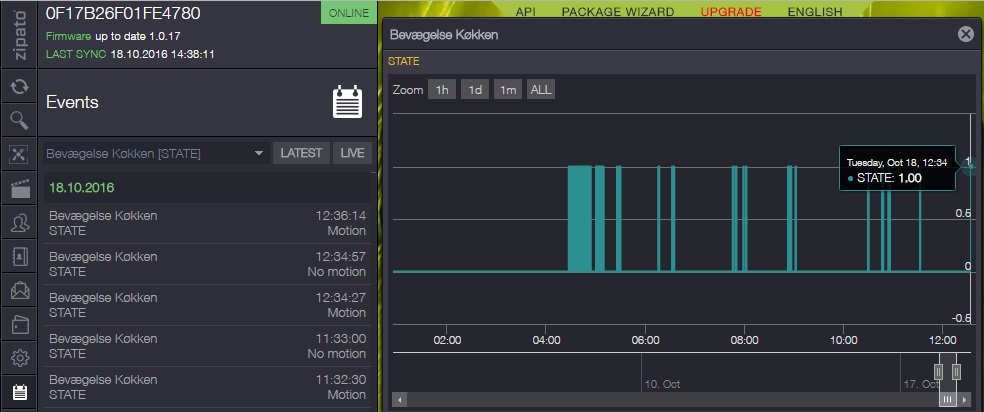Open the ENGLISH language selector
The width and height of the screenshot is (984, 412).
click(x=815, y=12)
